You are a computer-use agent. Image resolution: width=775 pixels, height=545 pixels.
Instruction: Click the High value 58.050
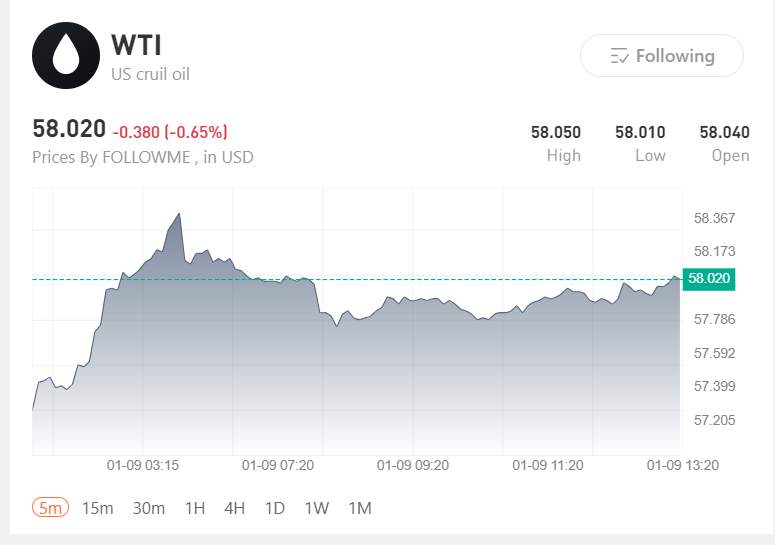(x=556, y=132)
